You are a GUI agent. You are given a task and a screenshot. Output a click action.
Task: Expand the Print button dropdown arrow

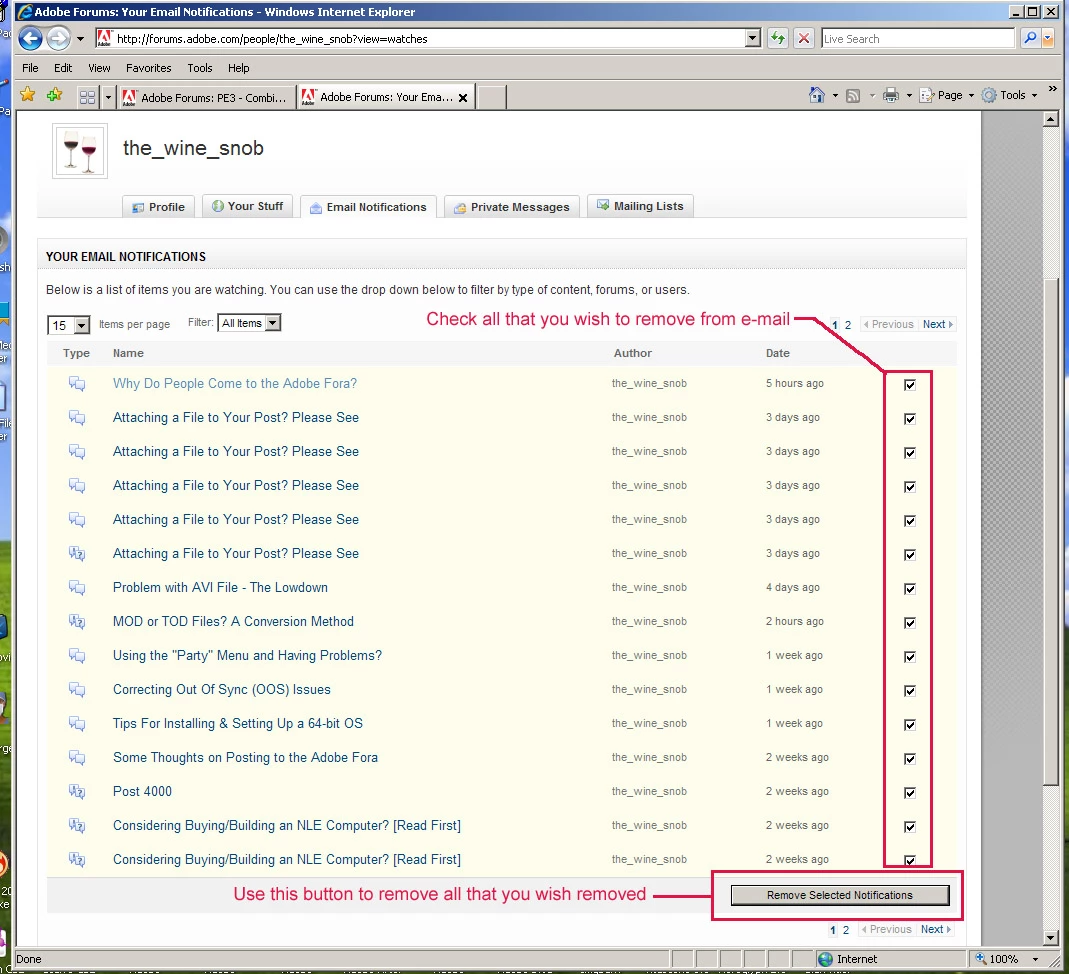[909, 96]
